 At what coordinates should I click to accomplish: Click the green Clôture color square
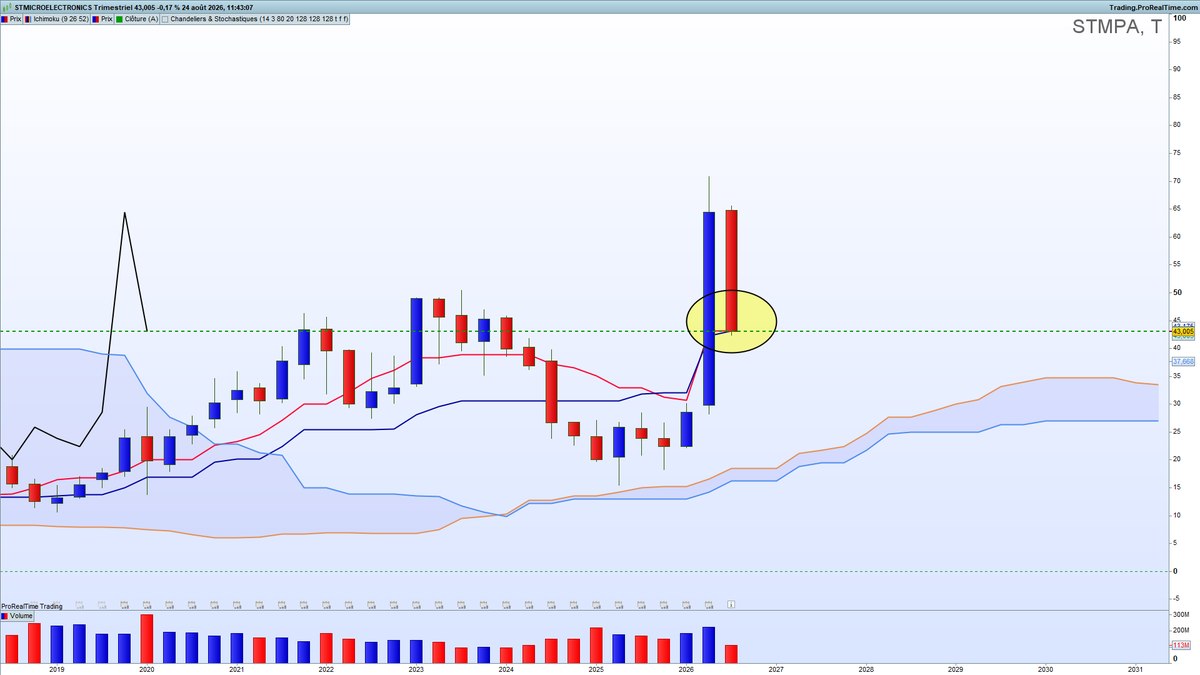point(119,19)
